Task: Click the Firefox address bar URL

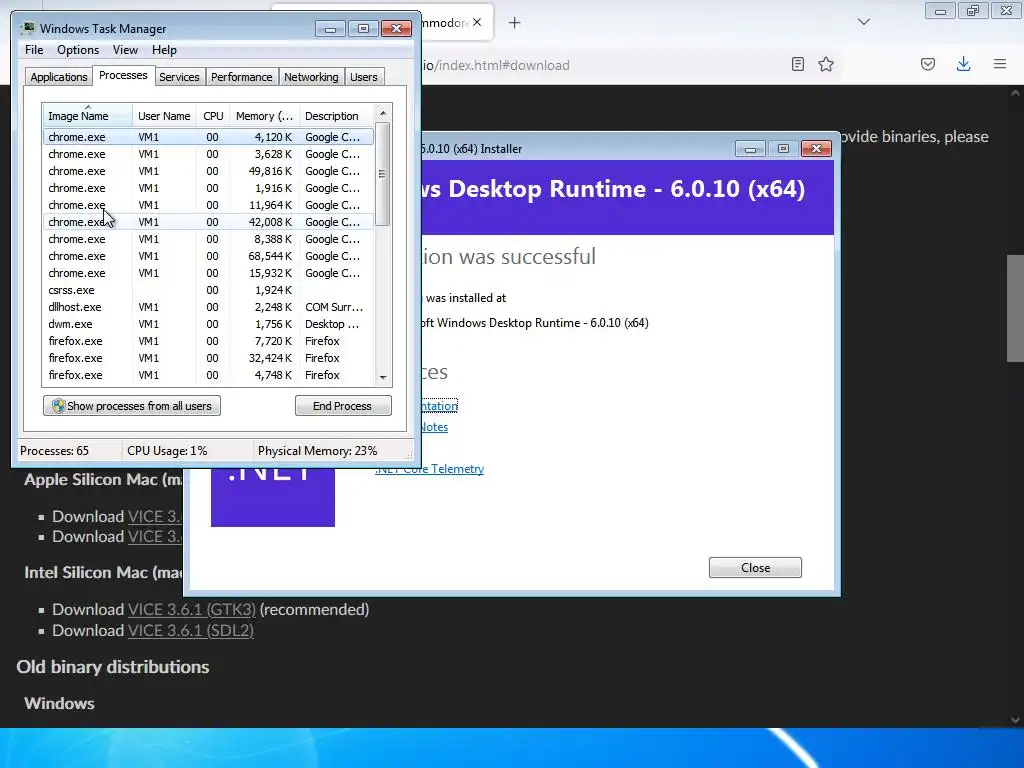Action: point(496,65)
